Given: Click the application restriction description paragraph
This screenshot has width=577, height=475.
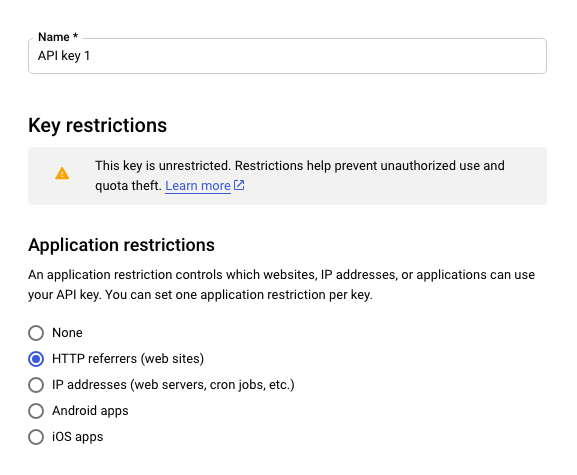Looking at the screenshot, I should 282,285.
